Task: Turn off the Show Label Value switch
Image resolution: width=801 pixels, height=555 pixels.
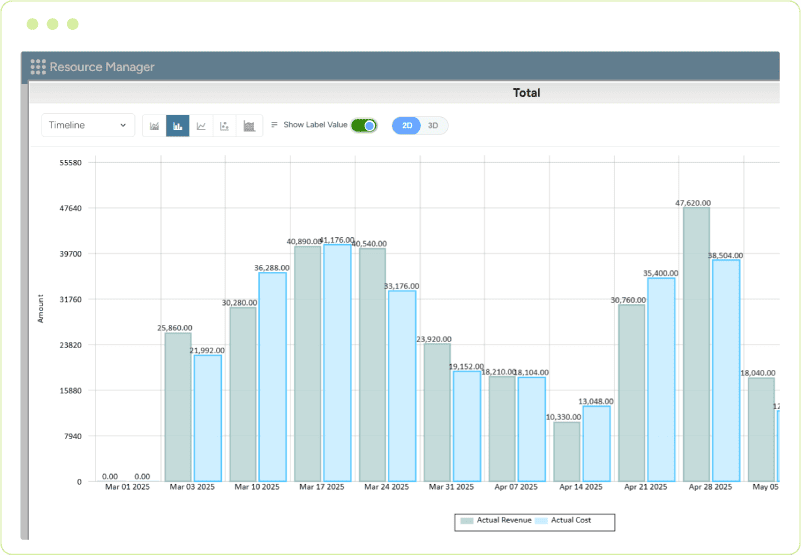Action: (364, 125)
